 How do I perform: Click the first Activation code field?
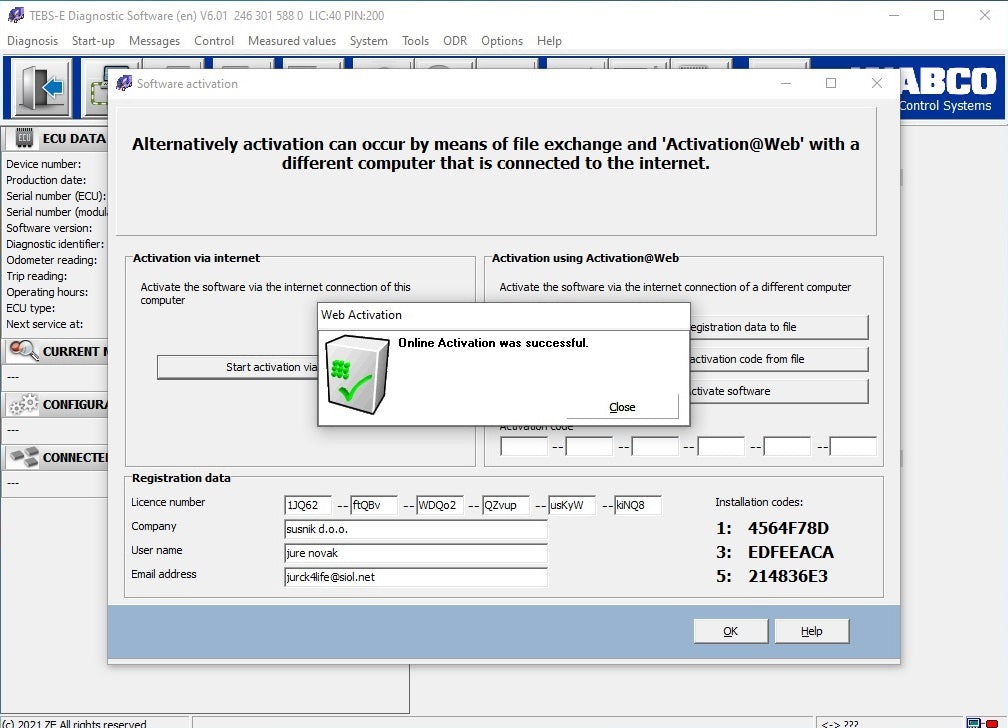coord(524,446)
